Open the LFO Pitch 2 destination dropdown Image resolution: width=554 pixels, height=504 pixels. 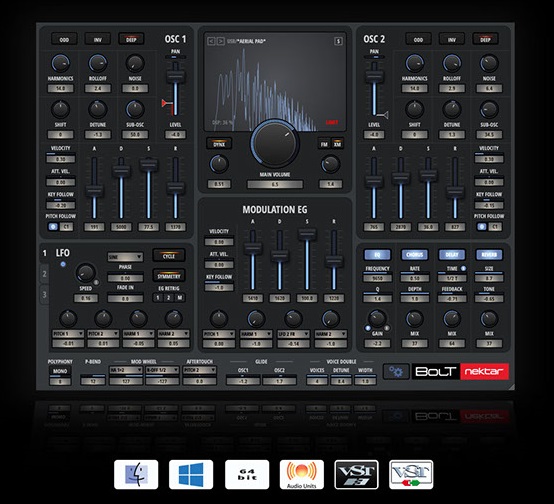click(103, 334)
